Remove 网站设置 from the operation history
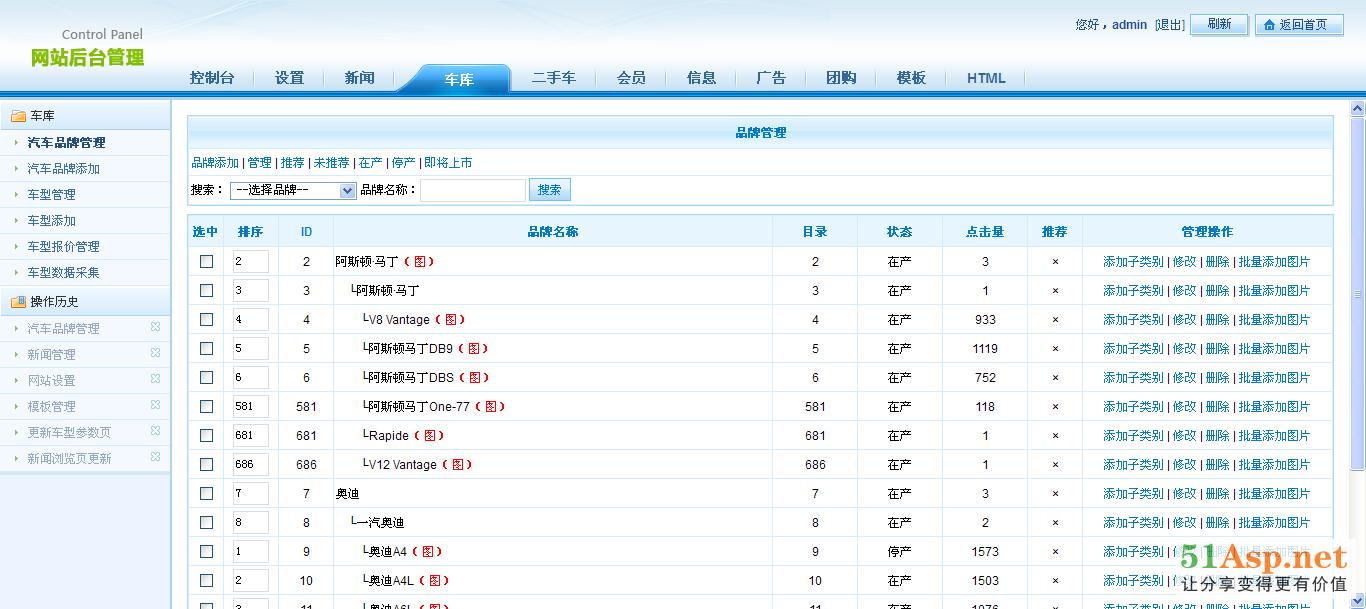The height and width of the screenshot is (609, 1366). [x=155, y=379]
